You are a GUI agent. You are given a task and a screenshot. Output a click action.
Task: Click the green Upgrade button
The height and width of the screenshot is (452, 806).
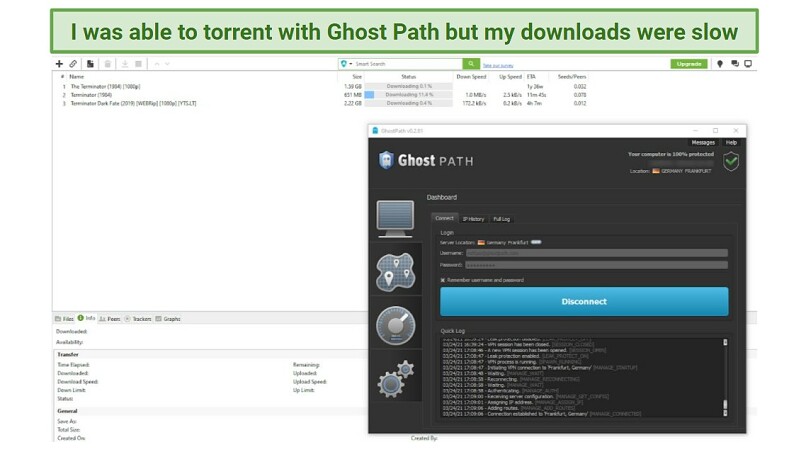[689, 64]
